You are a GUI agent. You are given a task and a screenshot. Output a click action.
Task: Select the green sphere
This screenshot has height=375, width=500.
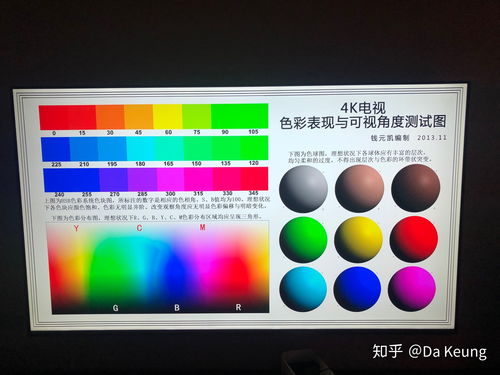[x=303, y=239]
